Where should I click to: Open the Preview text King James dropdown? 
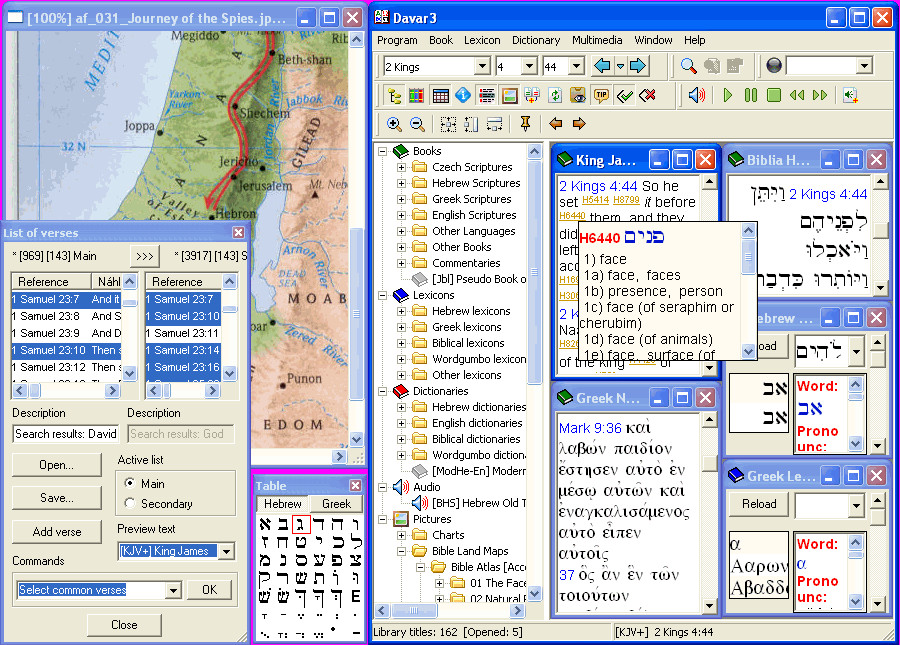[x=227, y=551]
